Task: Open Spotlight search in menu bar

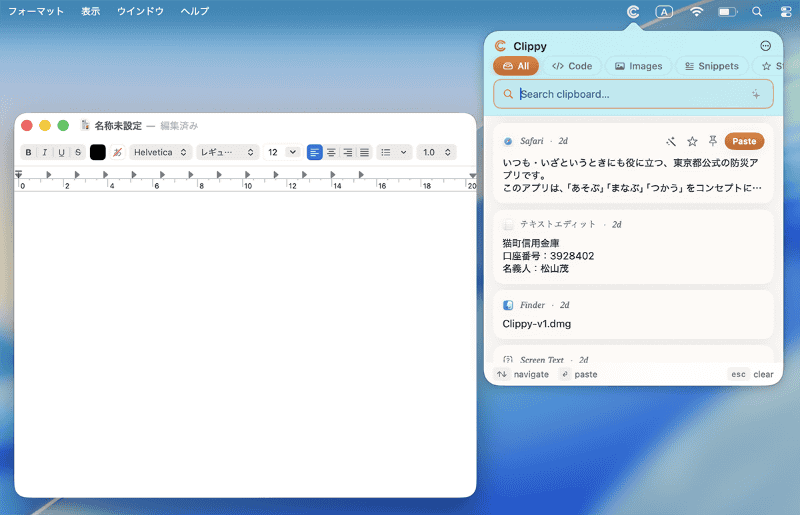Action: [757, 11]
